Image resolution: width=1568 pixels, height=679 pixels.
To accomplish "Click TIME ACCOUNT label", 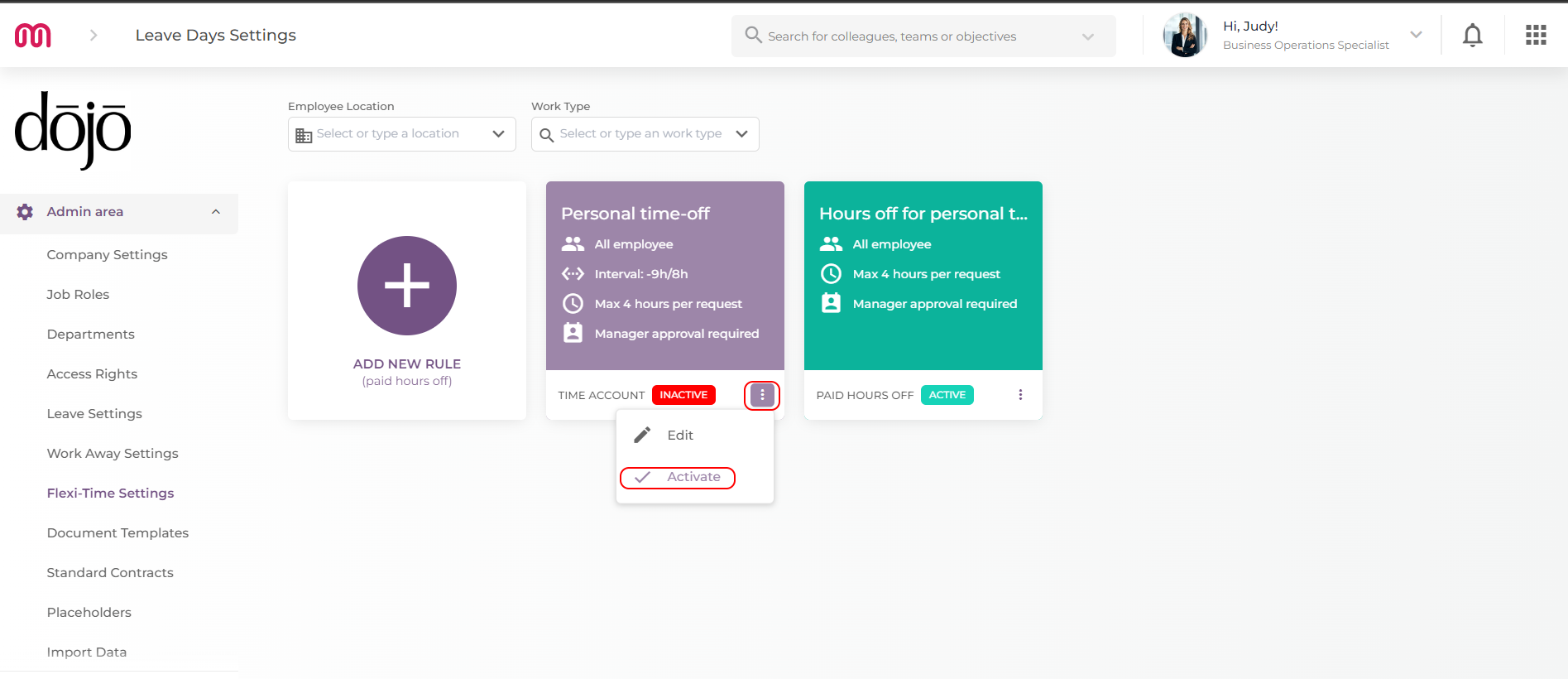I will (x=602, y=396).
